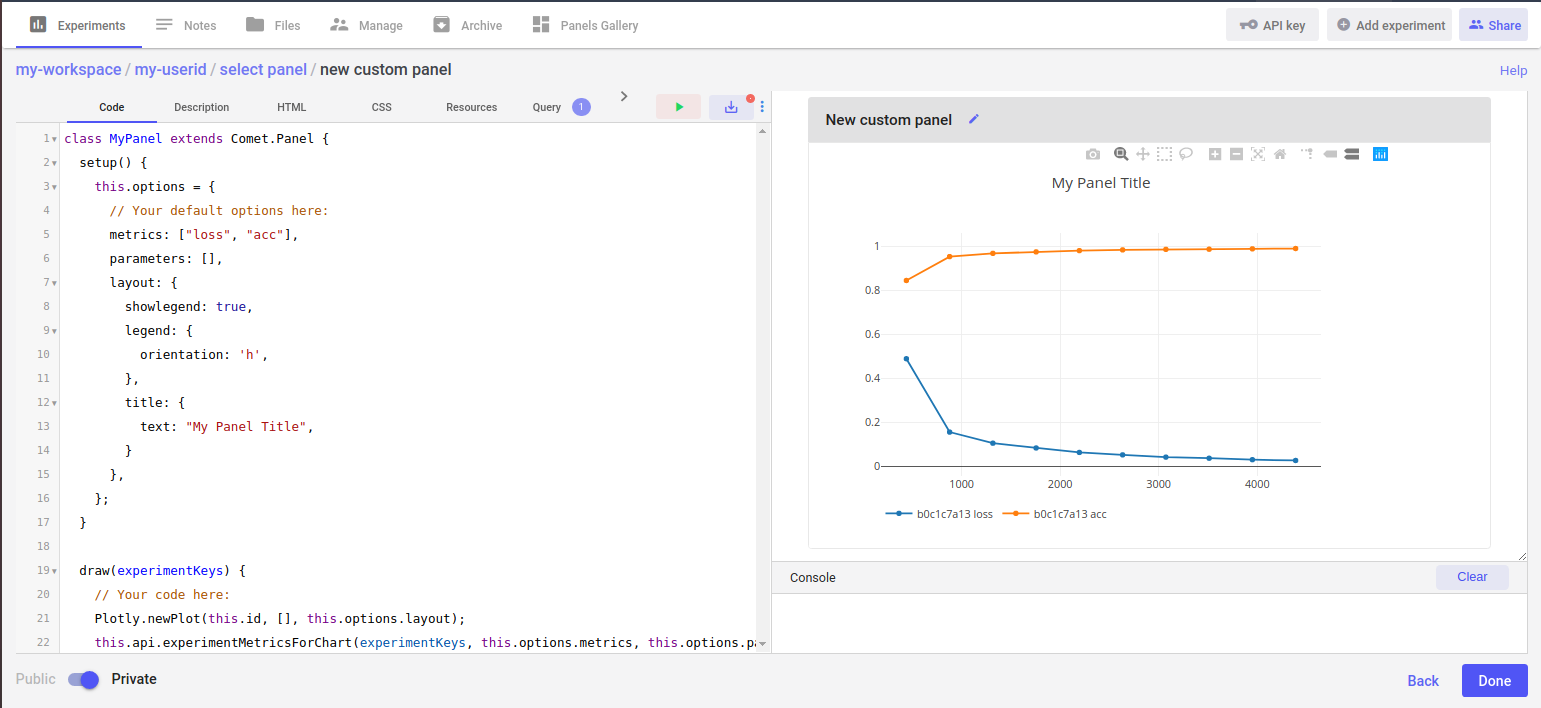Switch to the HTML editor tab

pyautogui.click(x=292, y=107)
